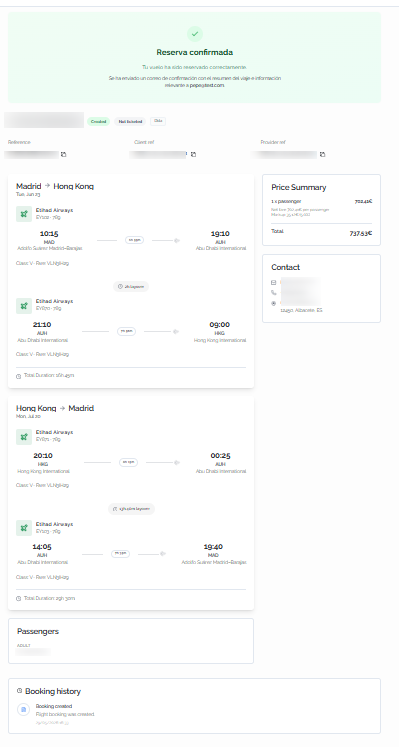The image size is (399, 747).
Task: Click the phone icon in the Contact card
Action: click(x=274, y=293)
